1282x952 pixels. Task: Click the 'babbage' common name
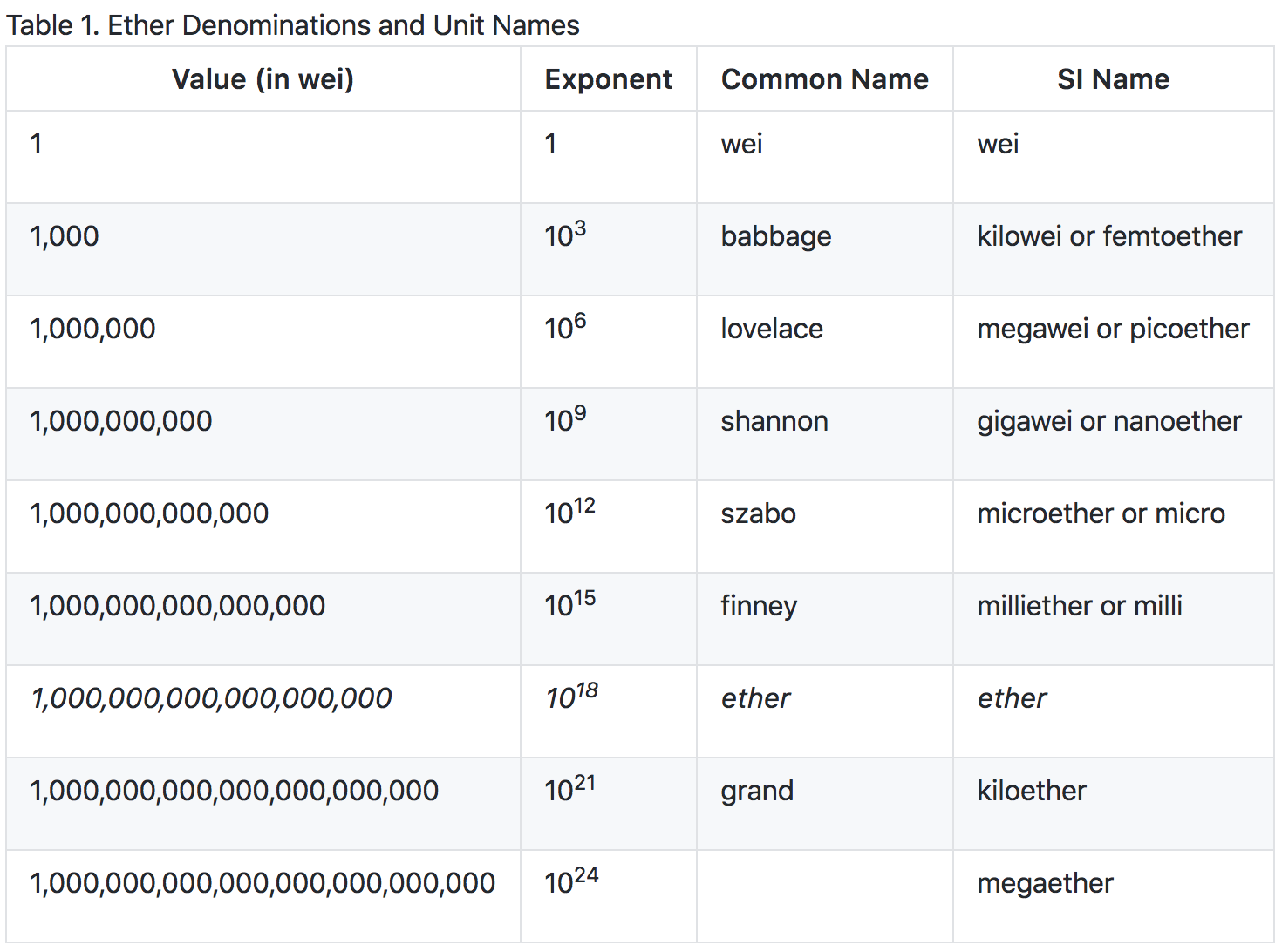click(776, 237)
